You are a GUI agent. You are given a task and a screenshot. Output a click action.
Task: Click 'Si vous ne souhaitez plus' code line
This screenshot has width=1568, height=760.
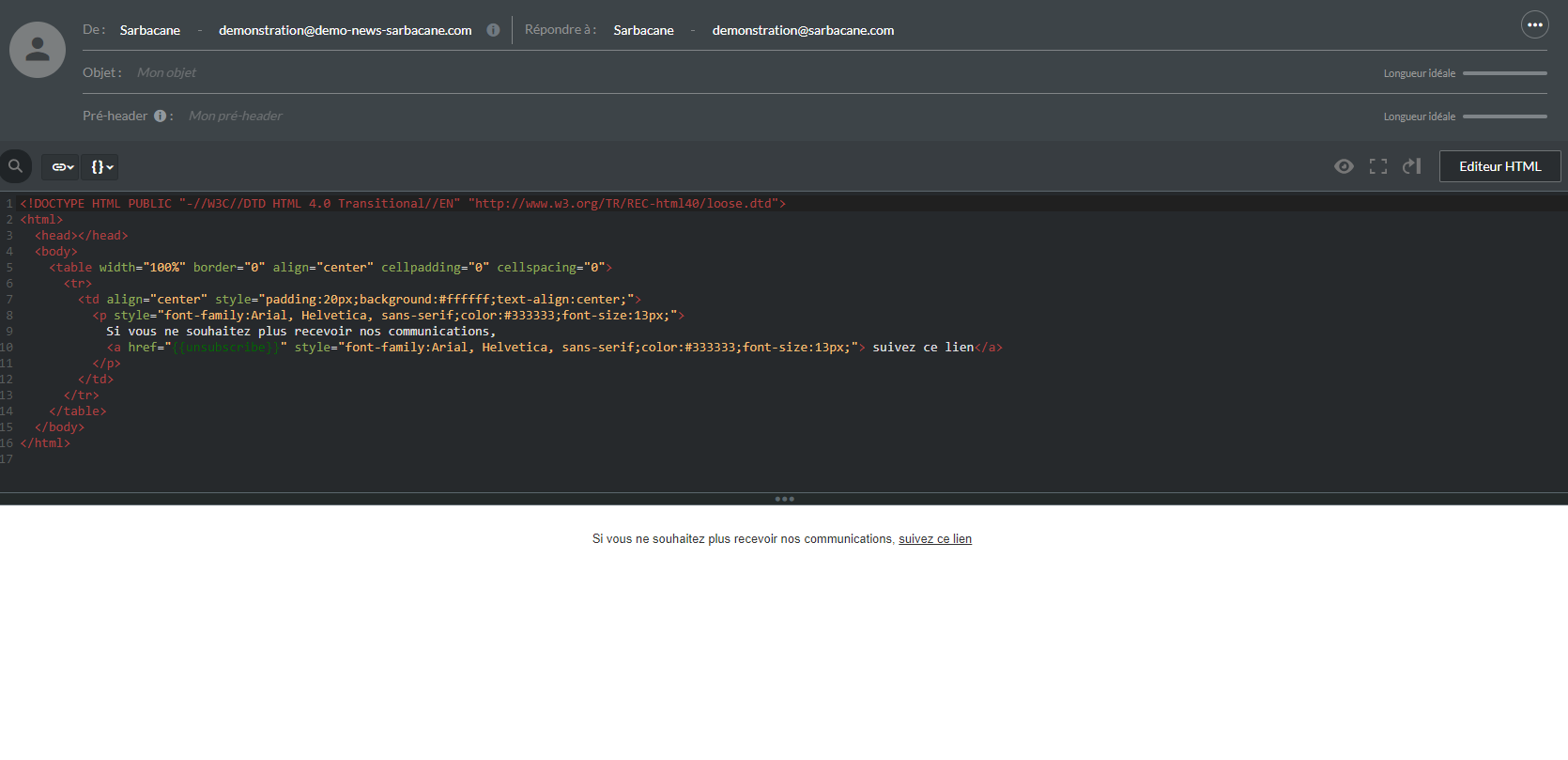click(301, 332)
